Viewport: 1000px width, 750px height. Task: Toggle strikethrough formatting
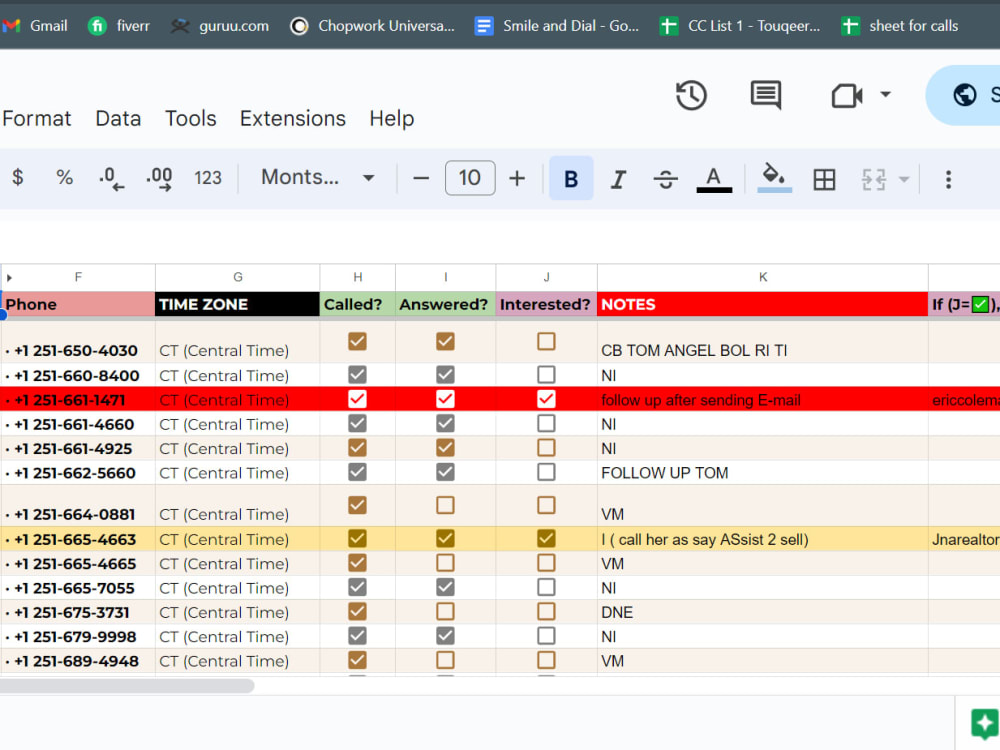point(665,179)
